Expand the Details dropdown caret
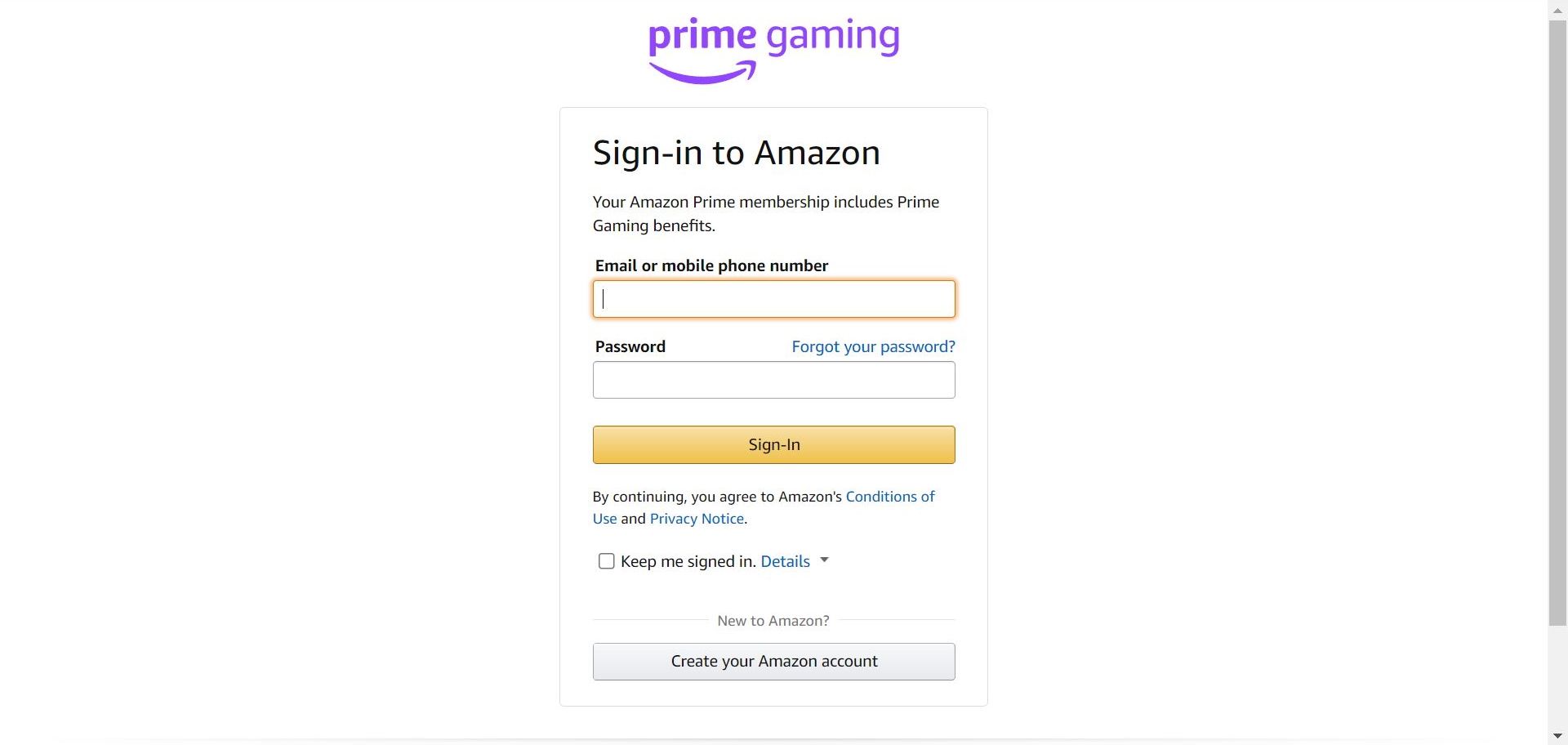 pos(825,561)
